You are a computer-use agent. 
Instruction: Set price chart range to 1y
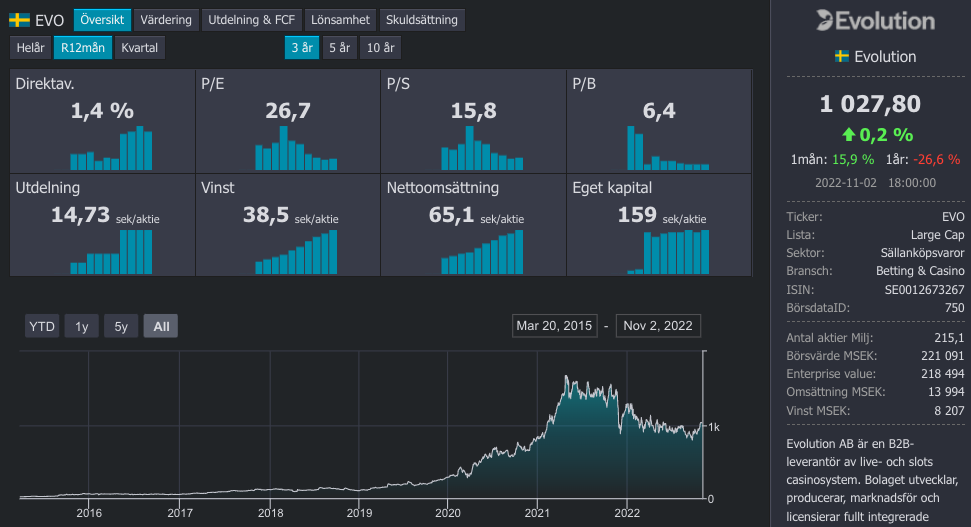pos(82,326)
